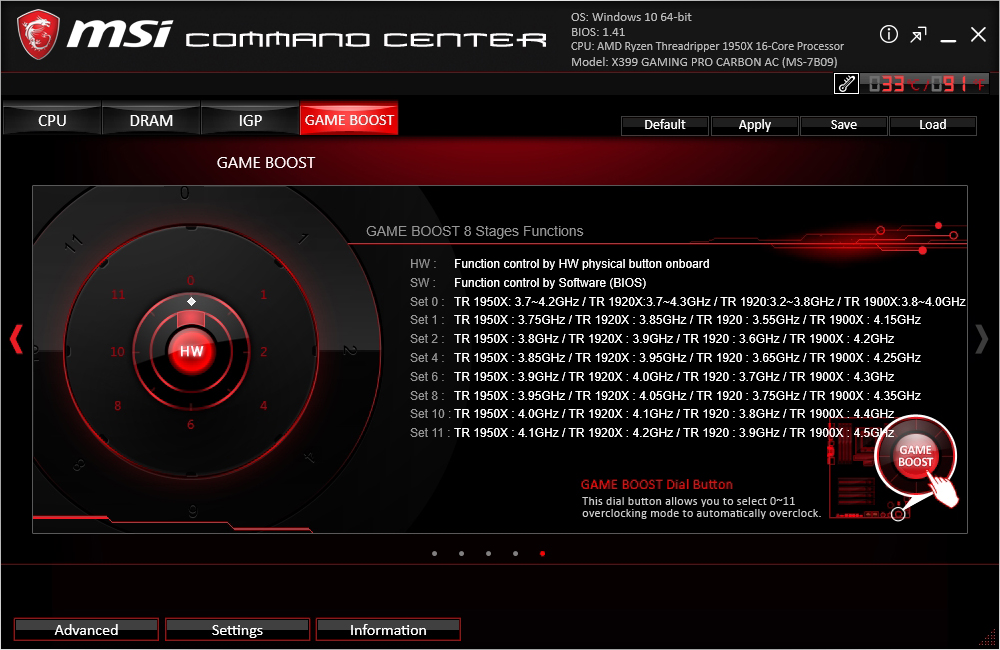This screenshot has height=650, width=1000.
Task: Set dial to stage 8
Action: 117,406
